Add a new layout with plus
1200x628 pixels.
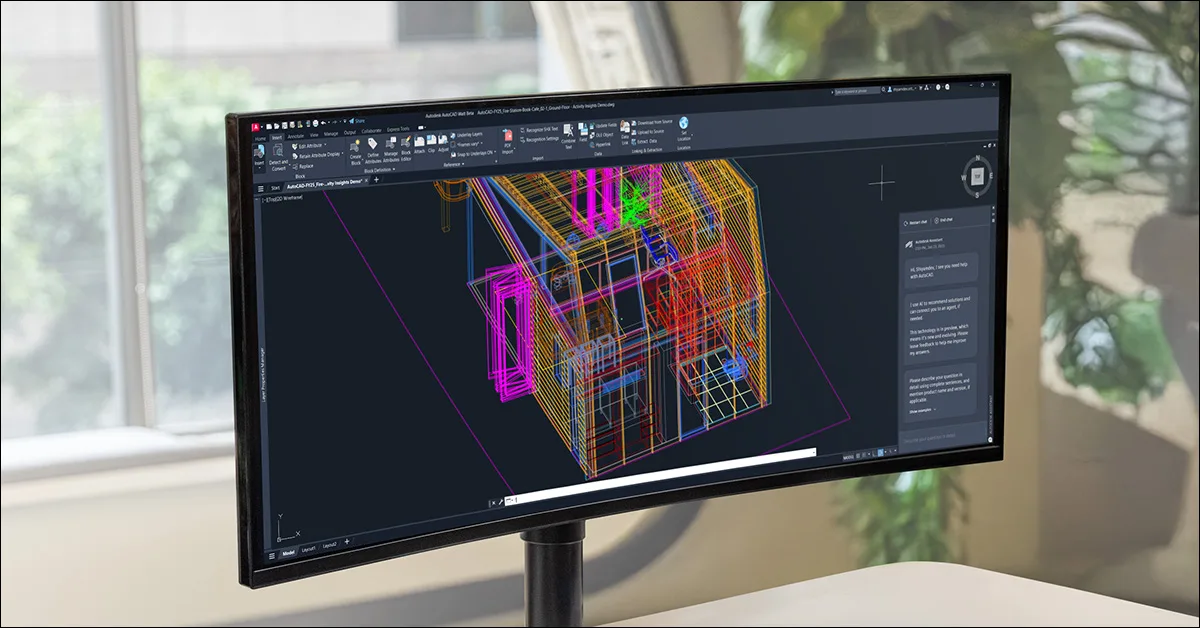click(x=347, y=541)
